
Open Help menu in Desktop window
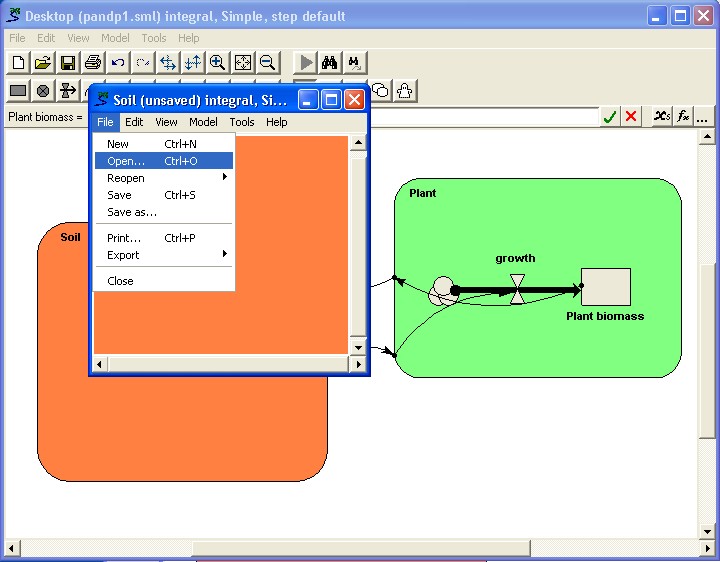click(x=188, y=38)
